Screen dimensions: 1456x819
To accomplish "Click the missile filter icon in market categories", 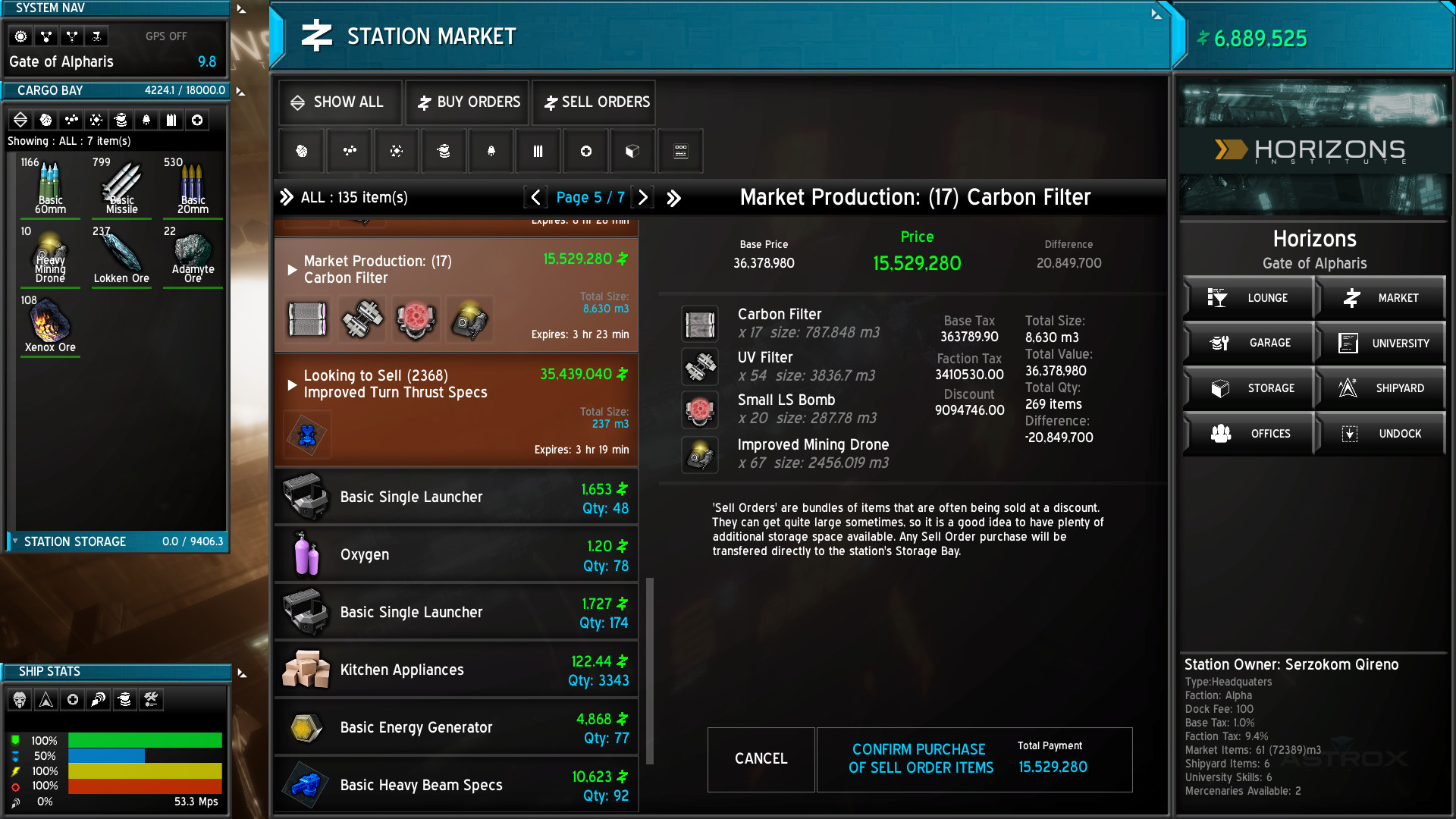I will [490, 151].
